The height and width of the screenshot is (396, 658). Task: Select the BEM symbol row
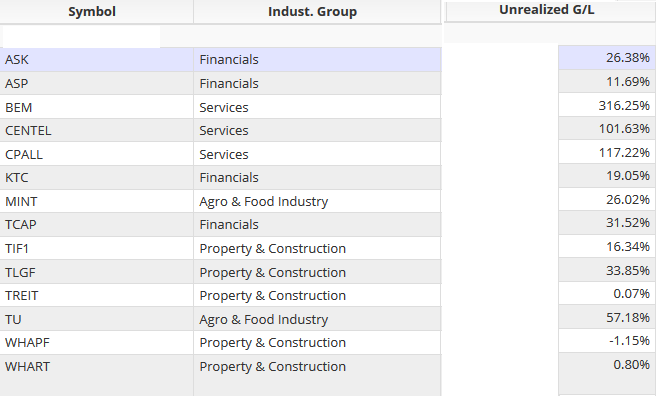pos(220,107)
